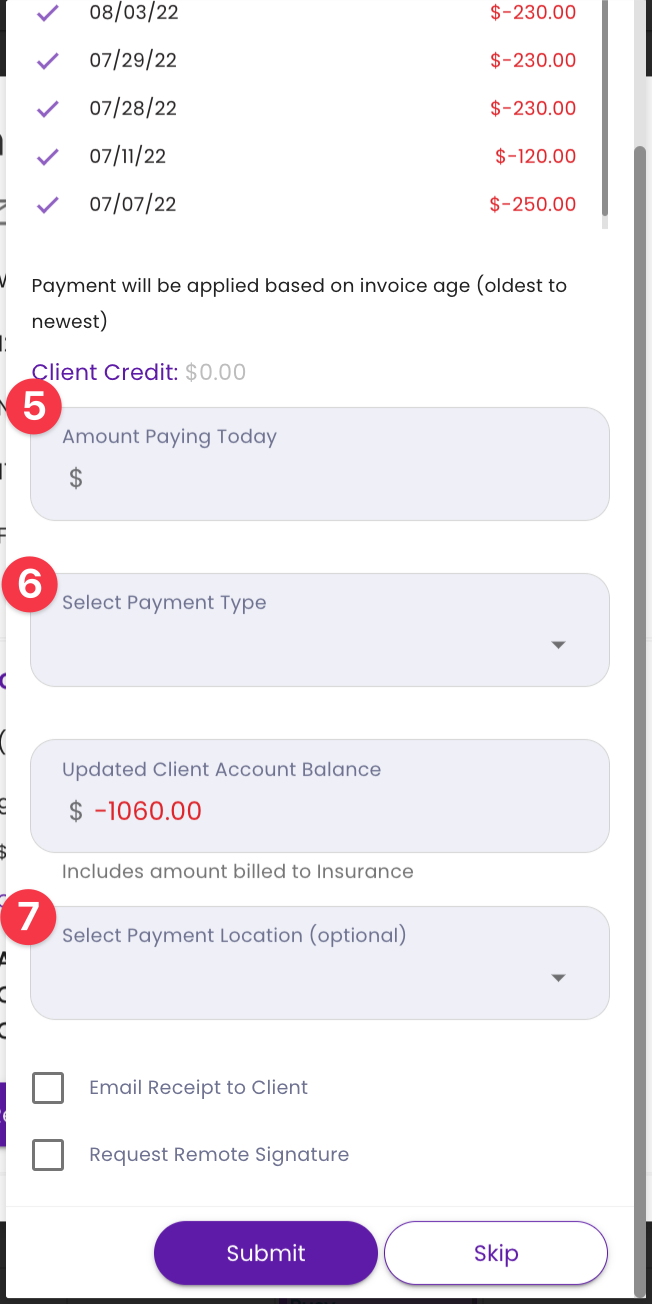
Task: Expand the payment type chevron arrow
Action: 558,645
